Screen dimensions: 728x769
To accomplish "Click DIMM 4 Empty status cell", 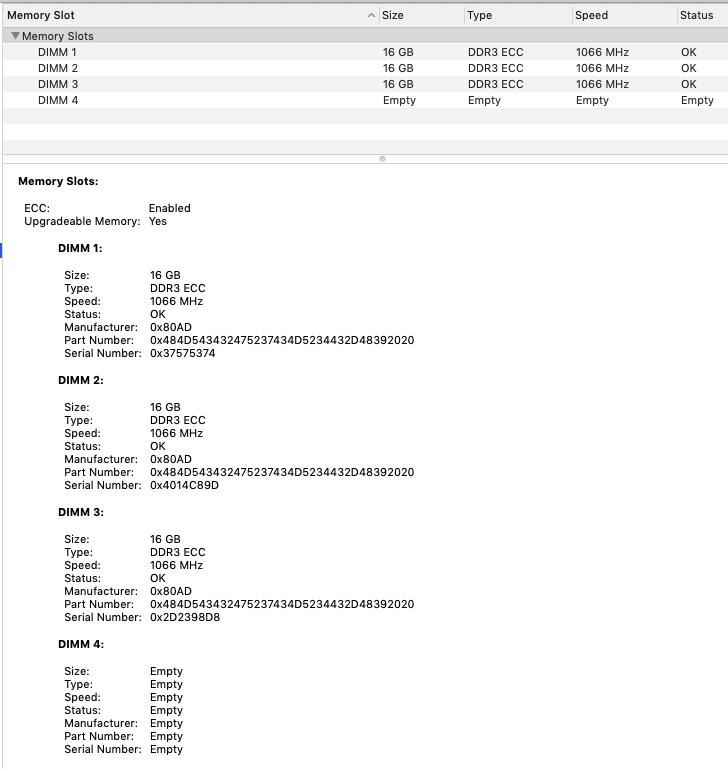I will tap(697, 101).
